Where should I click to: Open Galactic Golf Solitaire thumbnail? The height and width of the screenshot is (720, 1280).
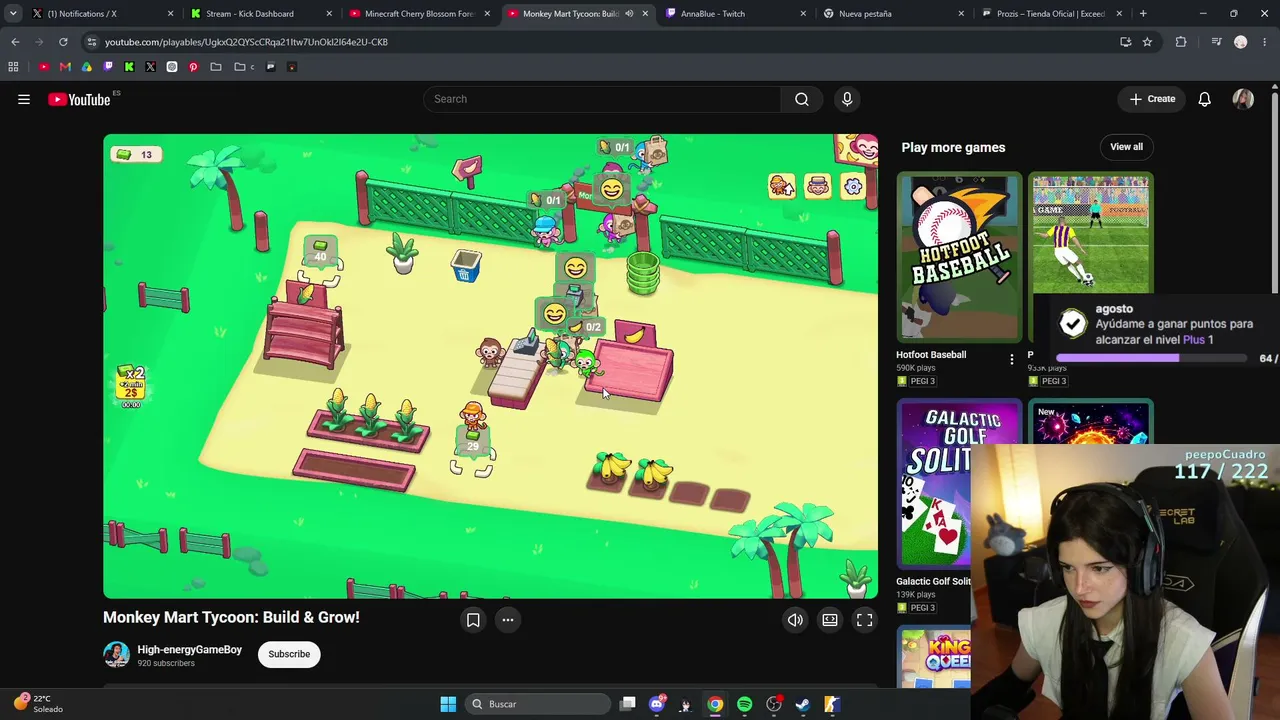click(934, 484)
